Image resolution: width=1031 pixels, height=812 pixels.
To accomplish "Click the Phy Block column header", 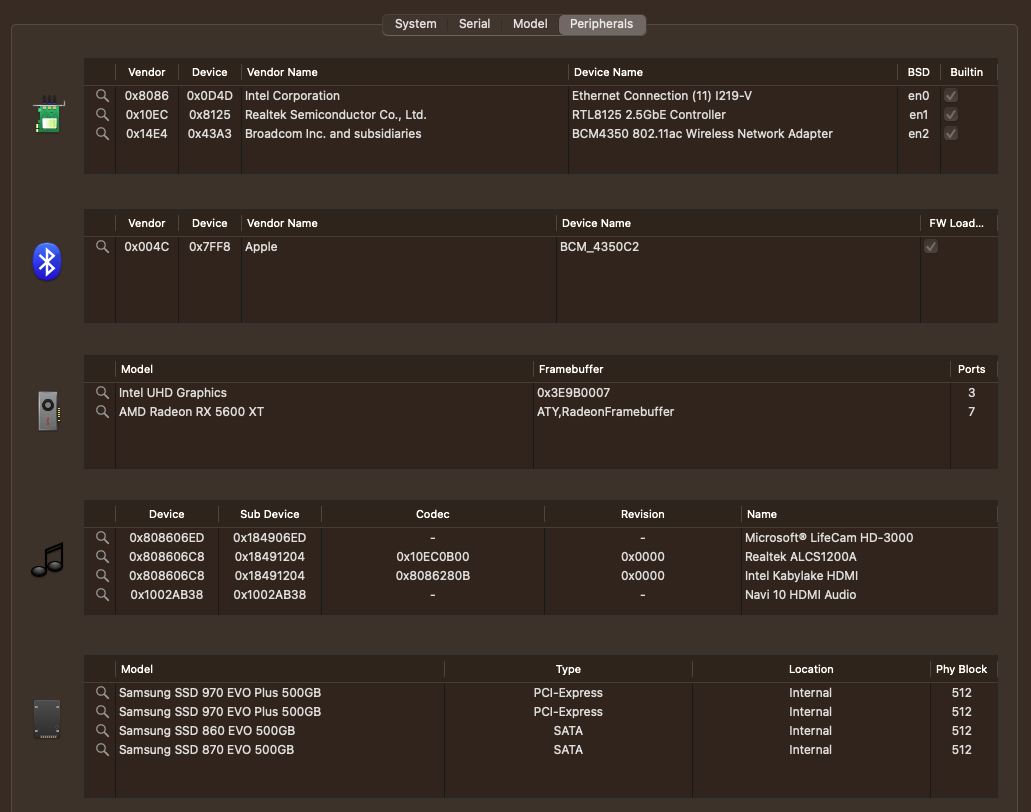I will pyautogui.click(x=961, y=669).
